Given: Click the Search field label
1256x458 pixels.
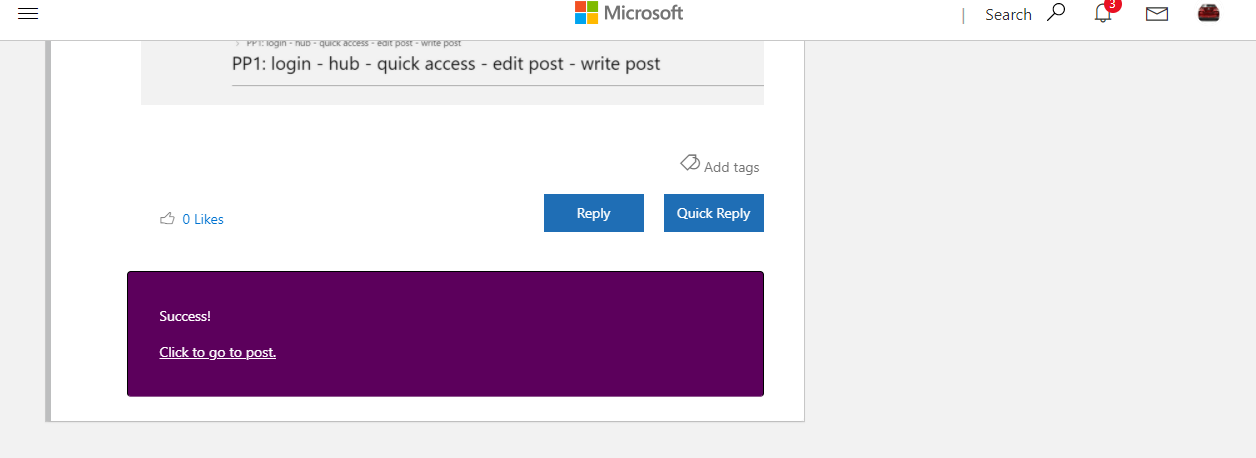Looking at the screenshot, I should pos(1008,14).
